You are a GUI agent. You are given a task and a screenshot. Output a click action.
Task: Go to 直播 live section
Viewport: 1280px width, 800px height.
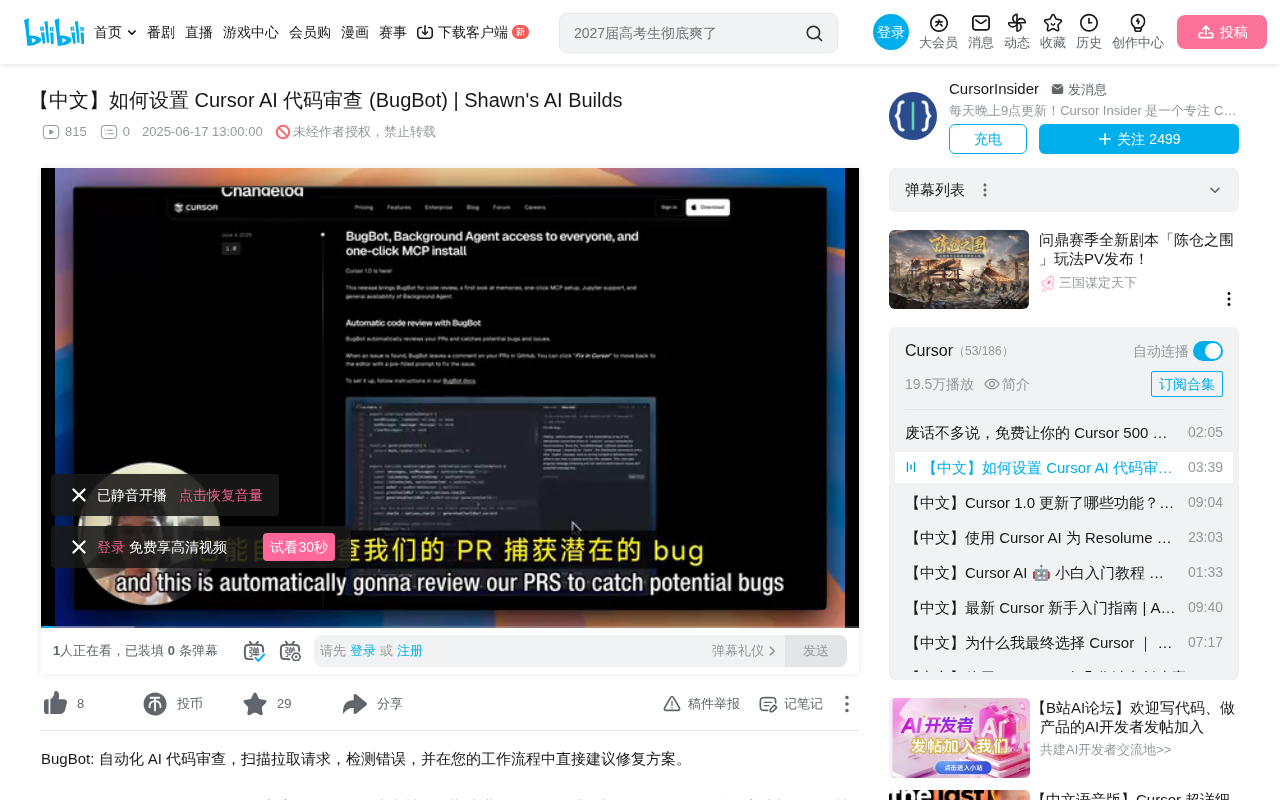point(199,32)
